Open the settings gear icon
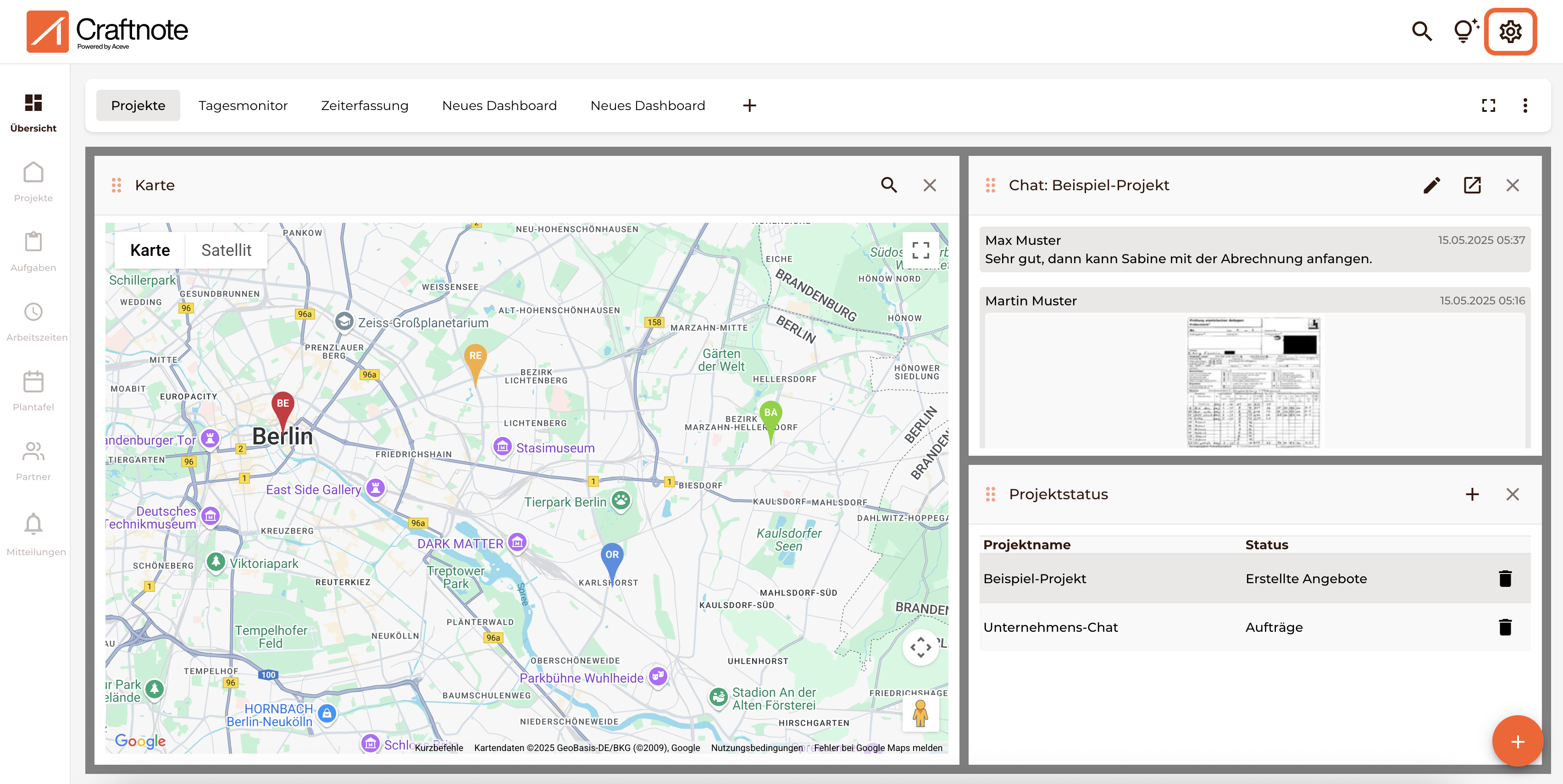Viewport: 1563px width, 784px height. click(x=1510, y=32)
